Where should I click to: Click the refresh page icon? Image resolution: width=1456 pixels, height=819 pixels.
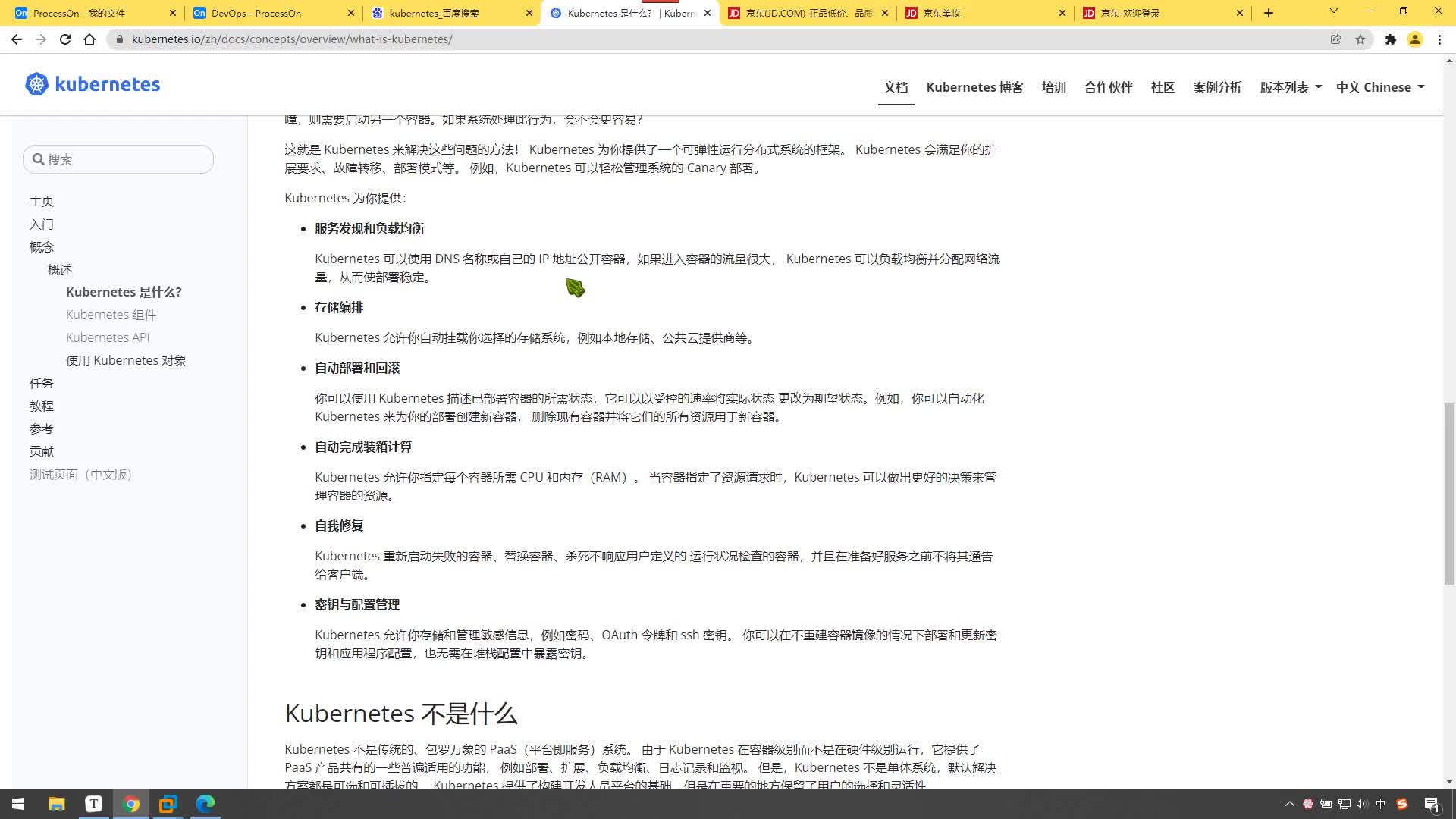[64, 39]
